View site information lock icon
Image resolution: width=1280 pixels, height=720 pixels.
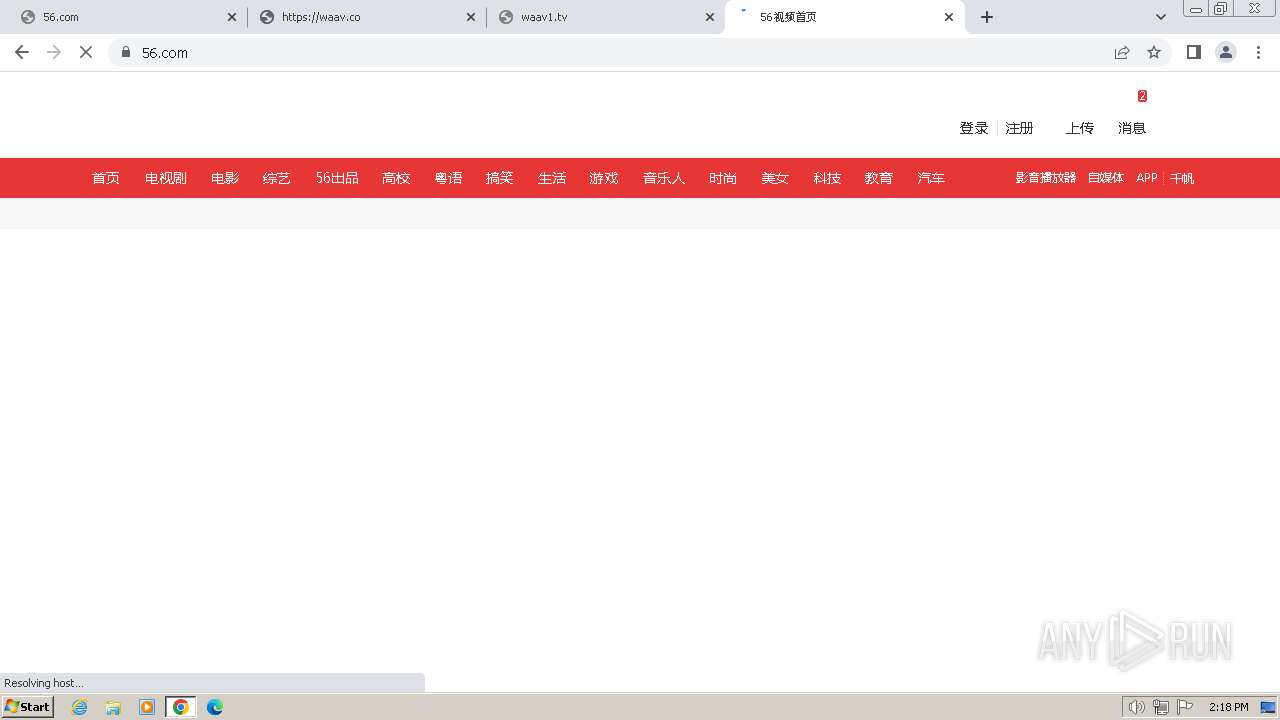coord(126,52)
